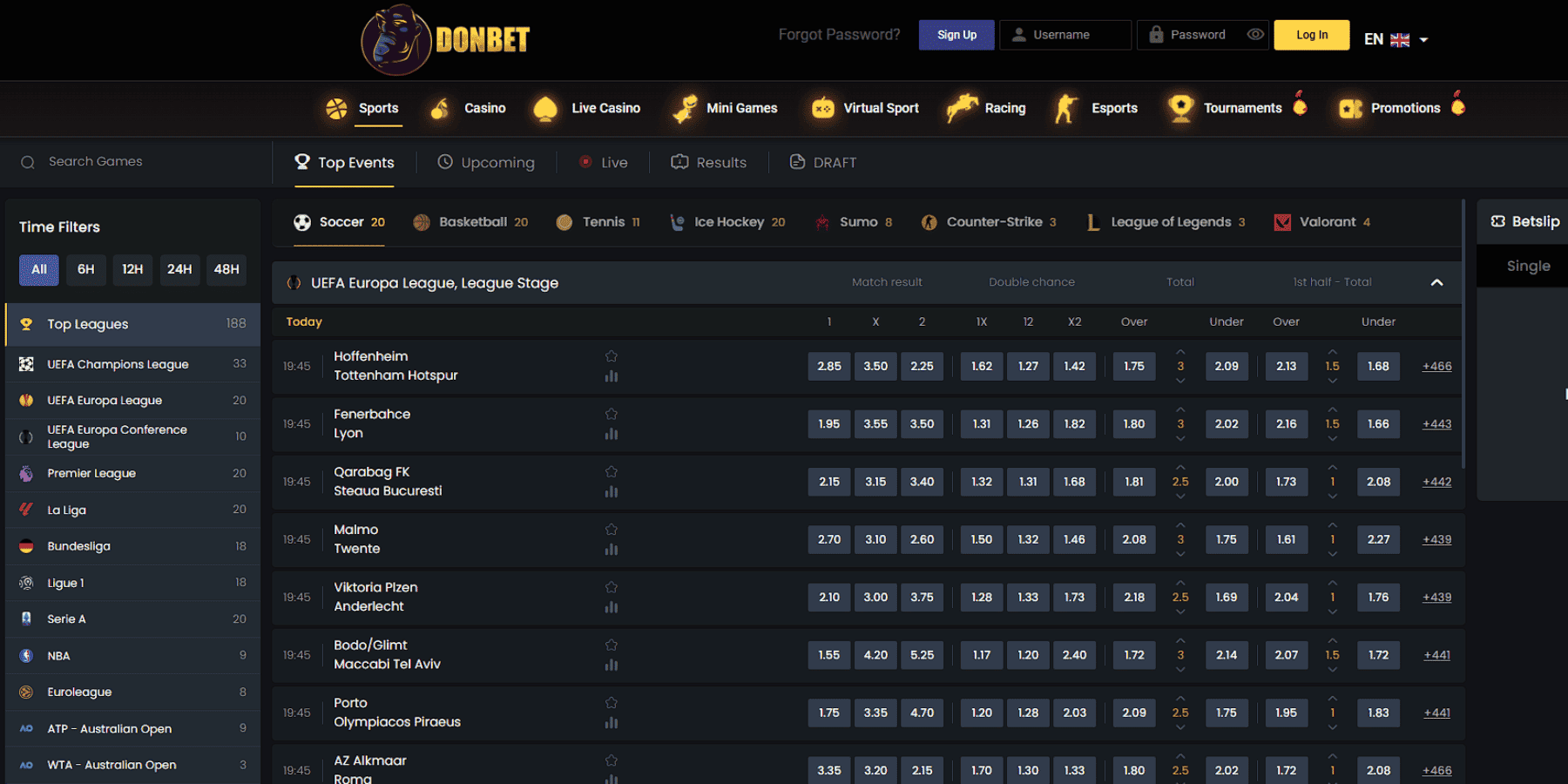Star the Malmo vs Twente match
1568x784 pixels.
click(x=612, y=530)
